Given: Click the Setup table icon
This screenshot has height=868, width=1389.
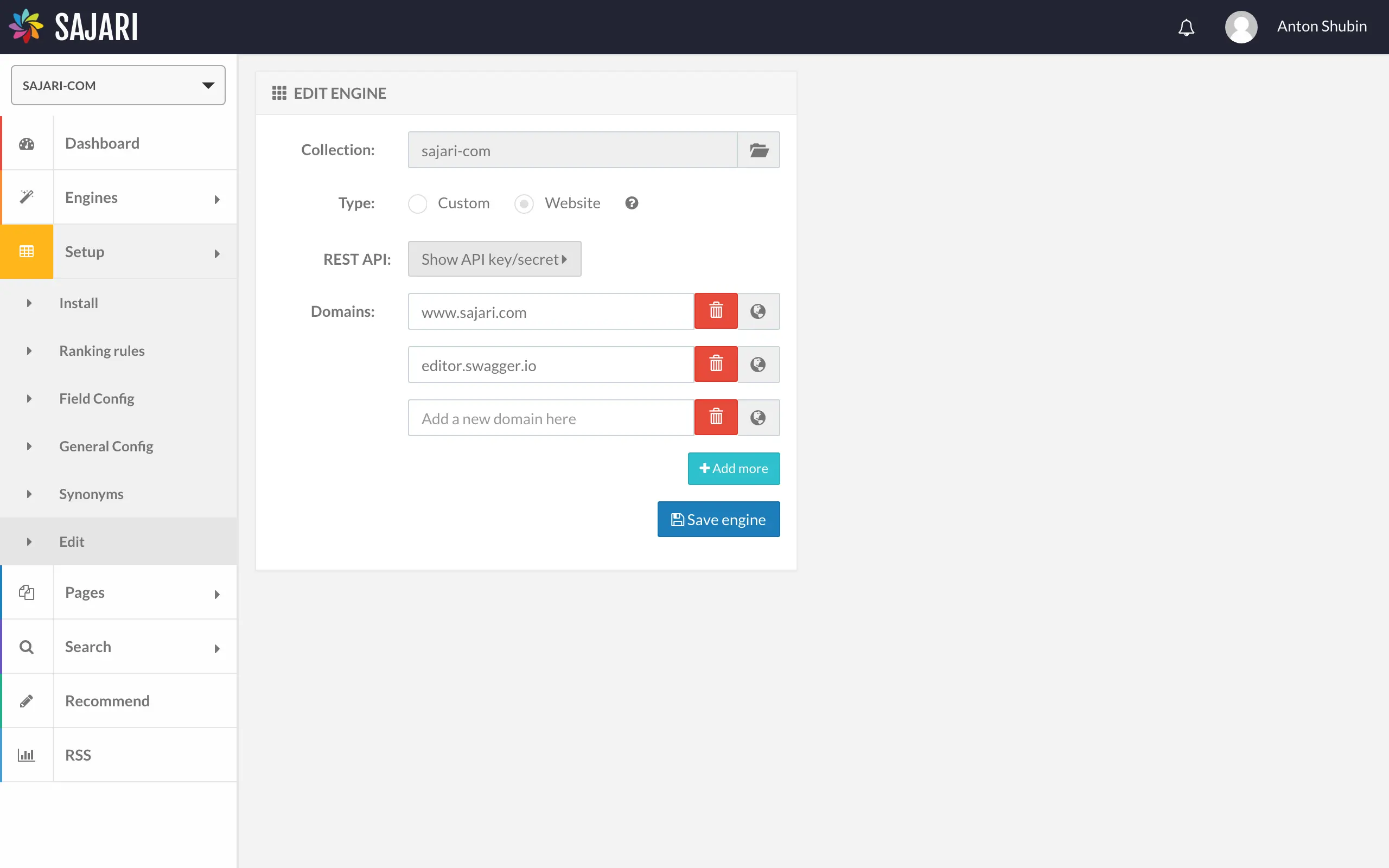Looking at the screenshot, I should (x=27, y=251).
